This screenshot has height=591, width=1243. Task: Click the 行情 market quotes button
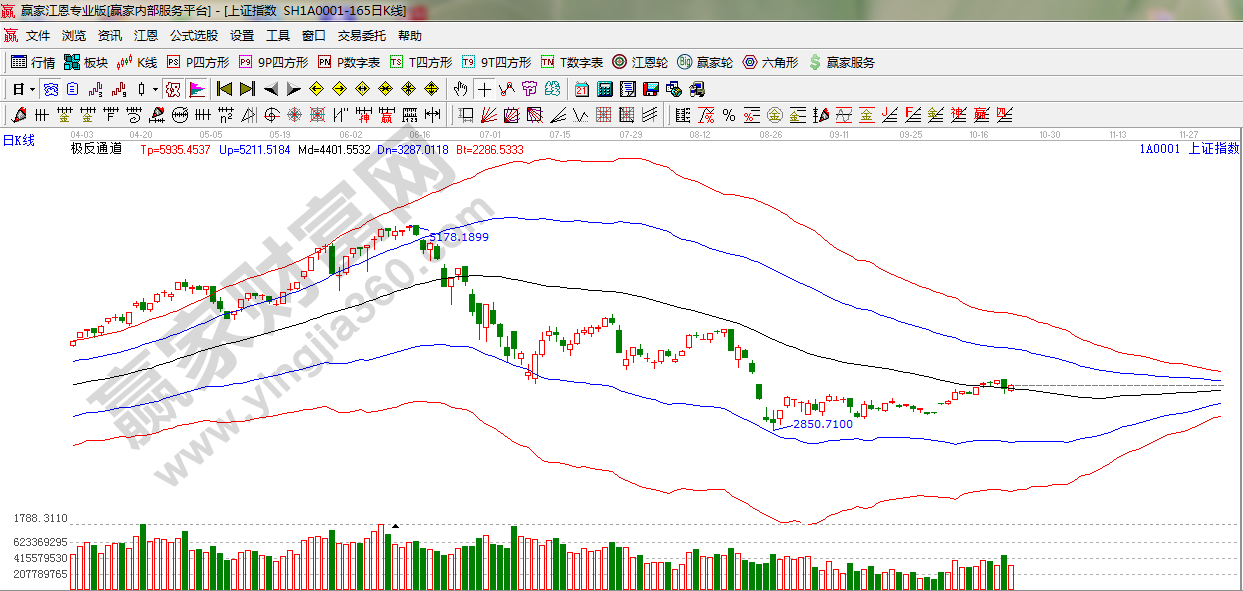(33, 62)
